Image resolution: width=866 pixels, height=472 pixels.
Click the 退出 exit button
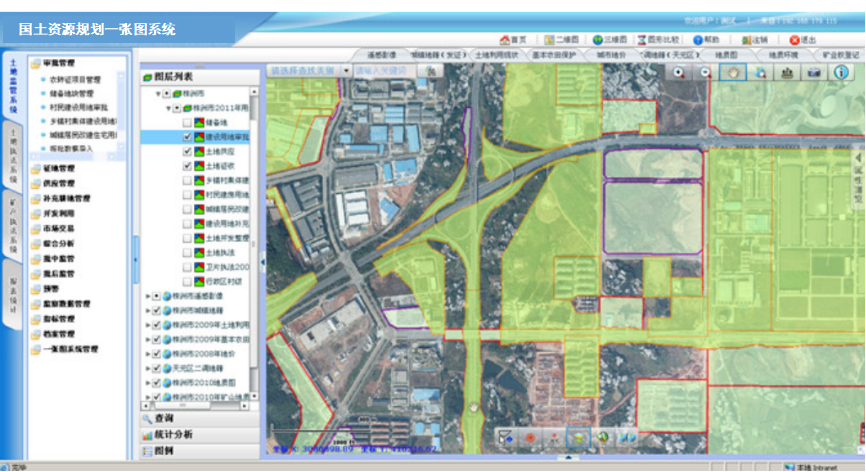click(x=808, y=40)
